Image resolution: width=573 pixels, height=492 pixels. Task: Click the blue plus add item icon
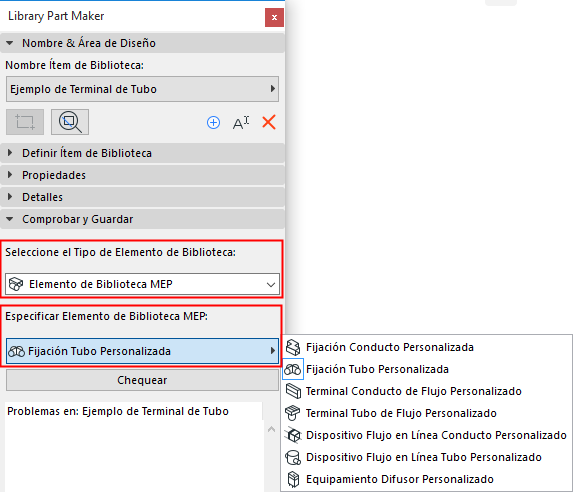(x=213, y=122)
